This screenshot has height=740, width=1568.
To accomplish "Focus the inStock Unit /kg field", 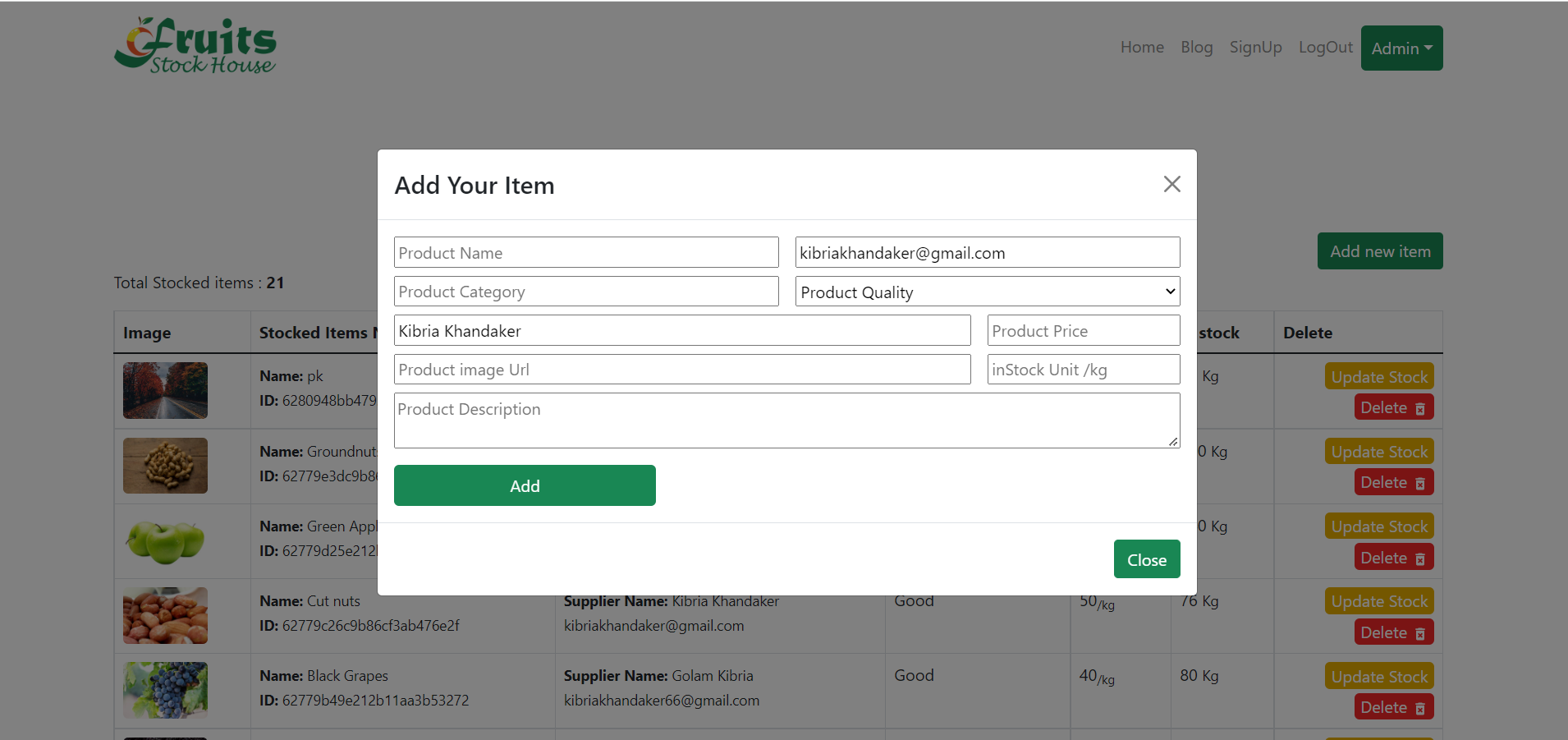I will (x=1084, y=370).
